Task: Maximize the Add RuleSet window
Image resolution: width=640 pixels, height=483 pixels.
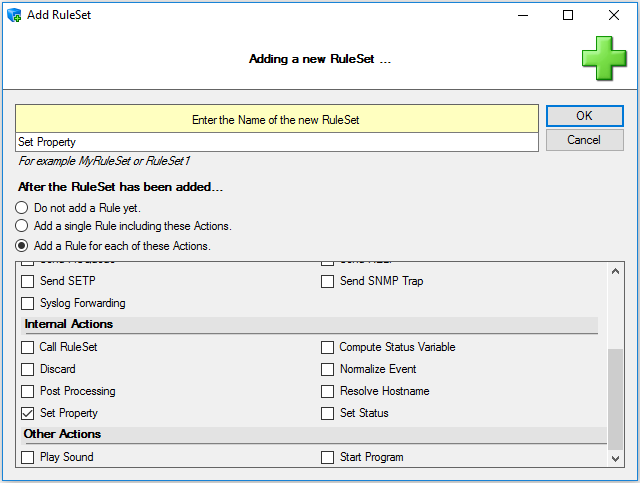Action: pos(568,15)
